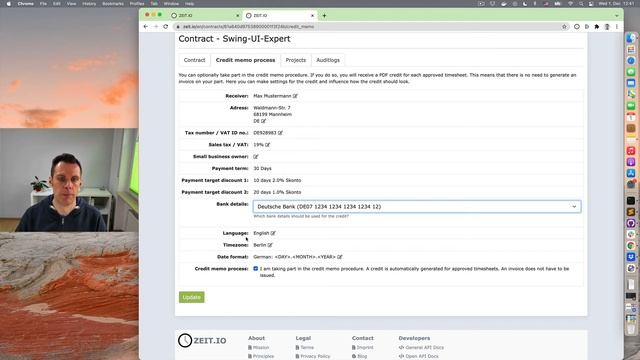Open the Window menu

point(171,4)
